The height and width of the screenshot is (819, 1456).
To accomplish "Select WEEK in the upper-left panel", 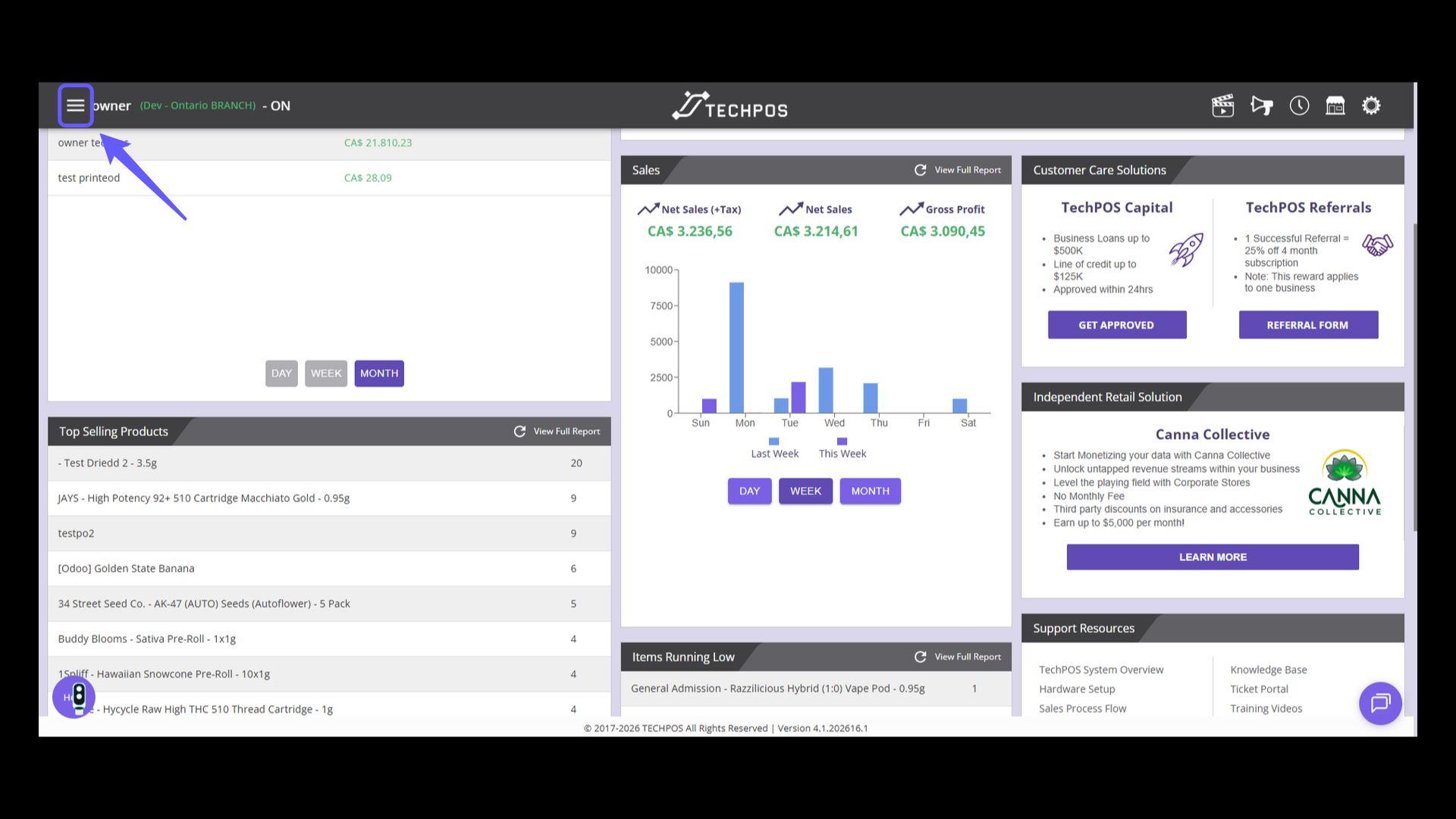I will tap(326, 373).
